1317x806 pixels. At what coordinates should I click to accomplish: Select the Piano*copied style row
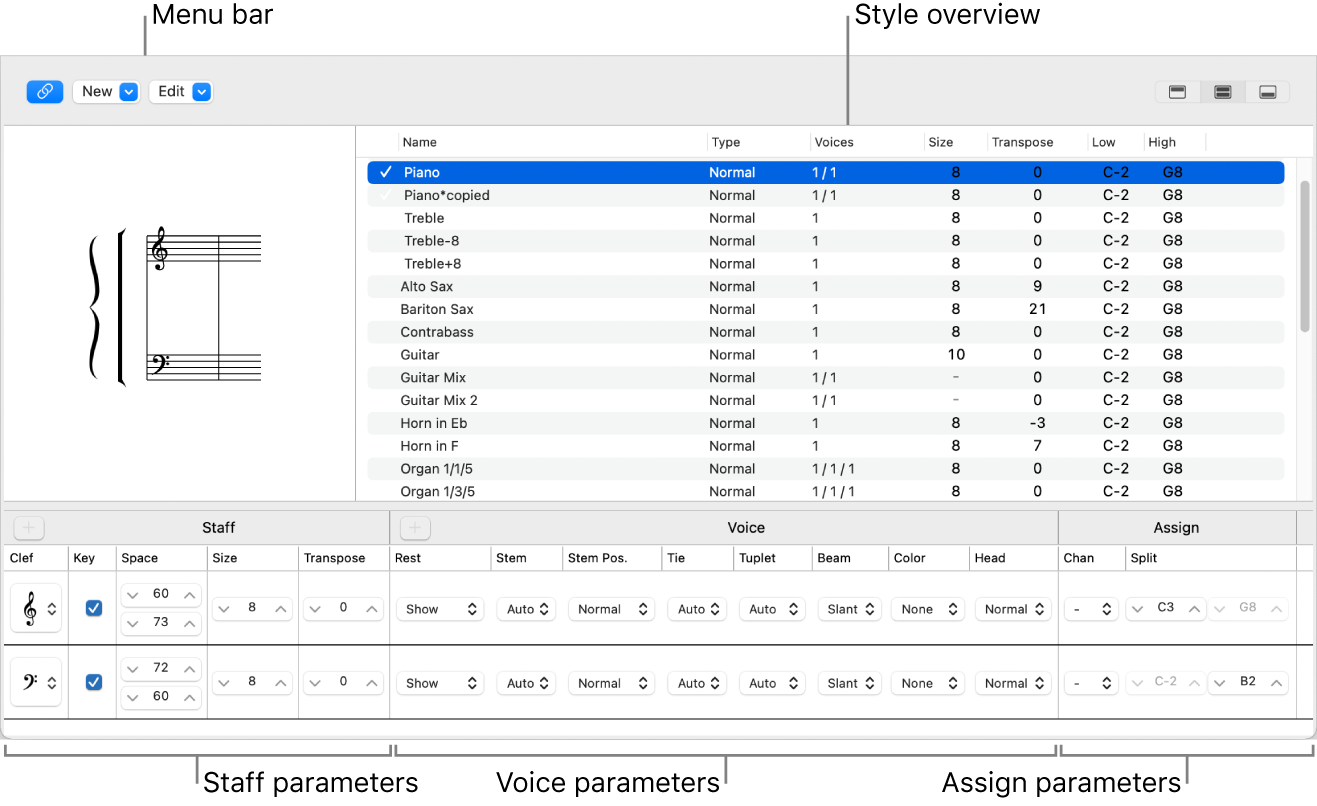point(826,195)
